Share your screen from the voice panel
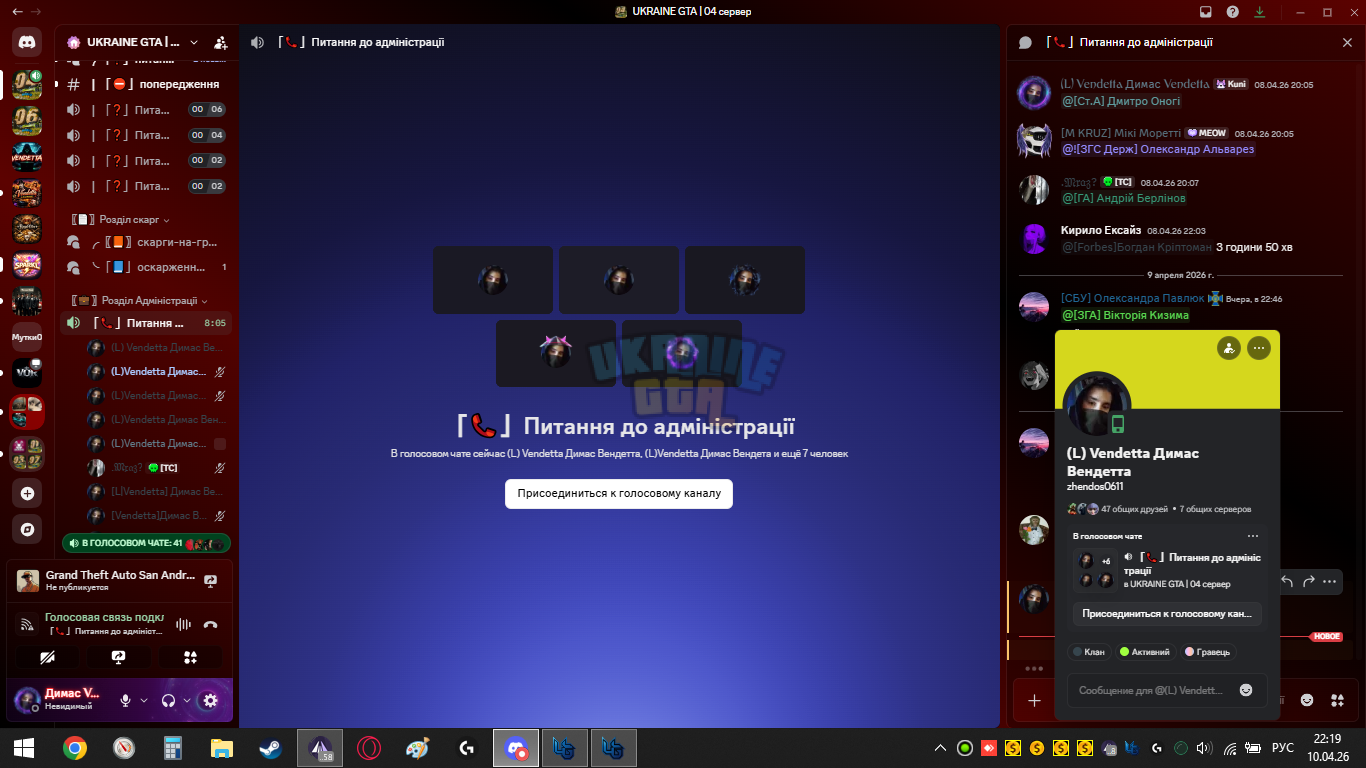 [x=118, y=657]
